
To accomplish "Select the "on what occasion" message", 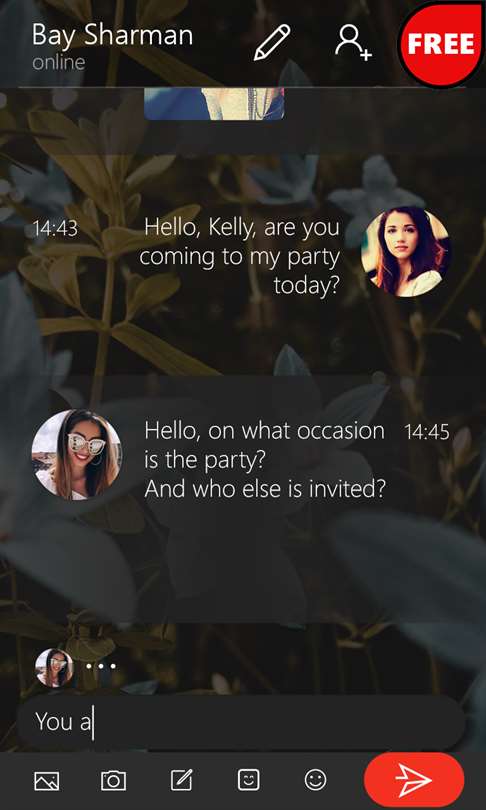I will [265, 460].
